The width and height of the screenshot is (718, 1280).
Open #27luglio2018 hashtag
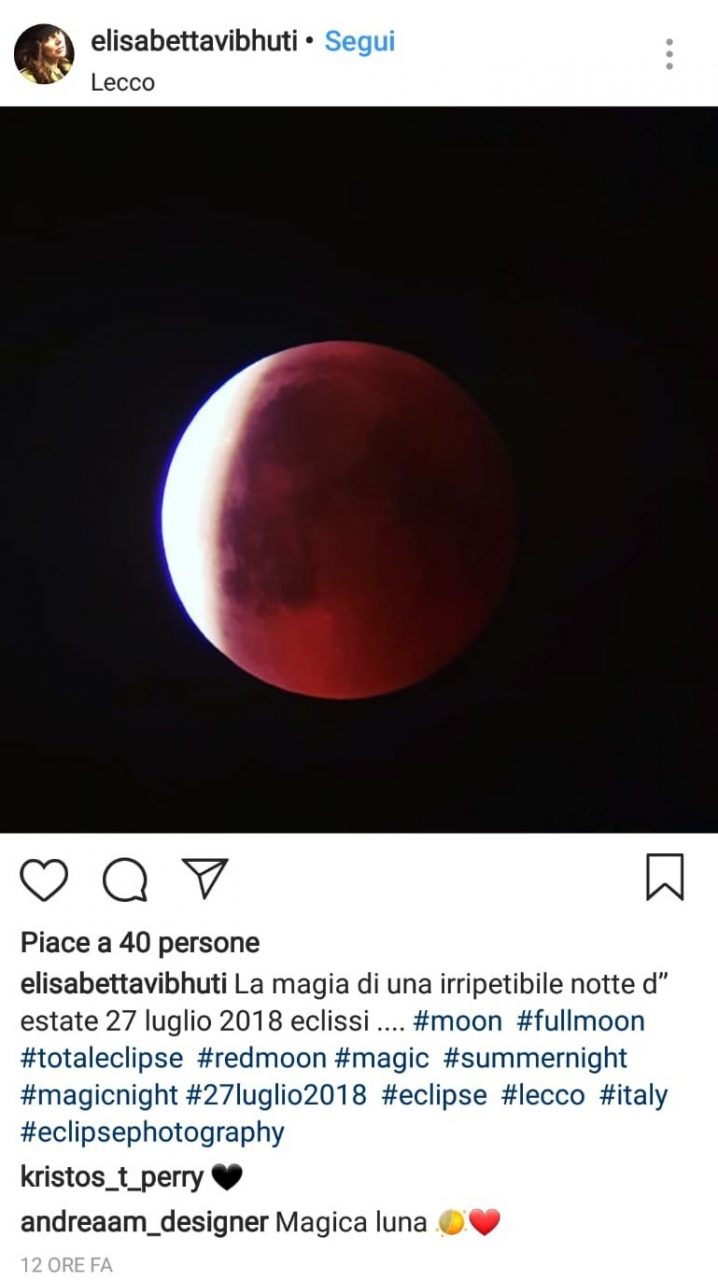point(277,1095)
